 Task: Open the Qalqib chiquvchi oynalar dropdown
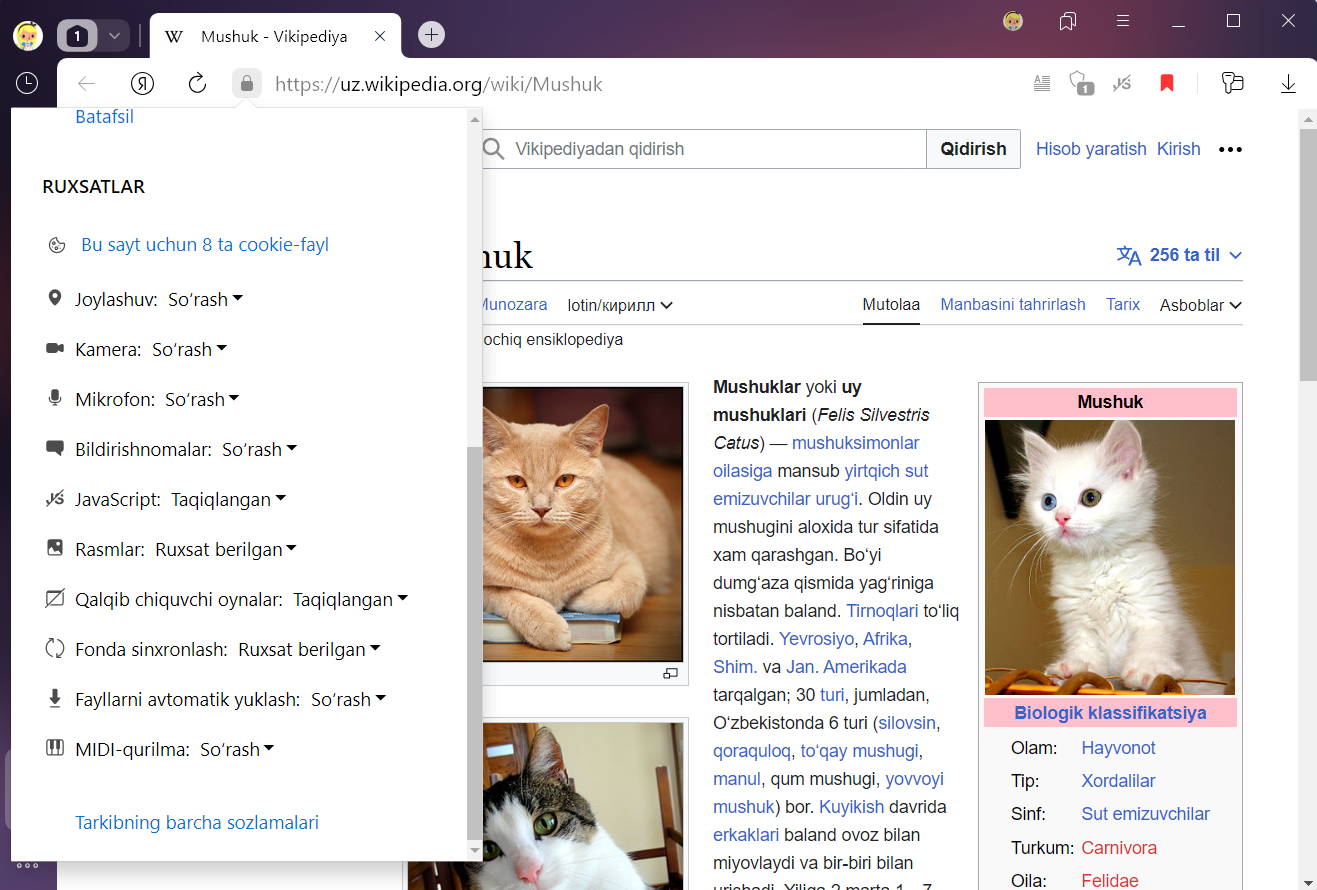pos(350,599)
